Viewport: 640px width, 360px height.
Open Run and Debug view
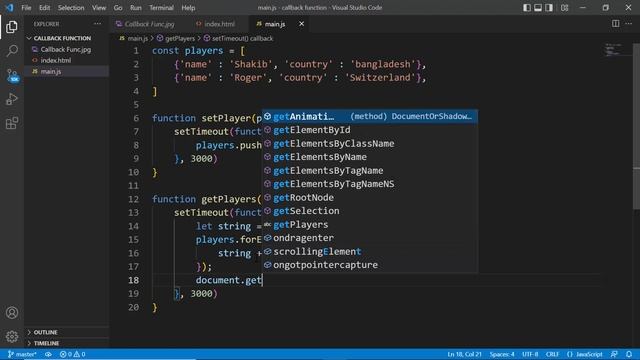coord(12,99)
